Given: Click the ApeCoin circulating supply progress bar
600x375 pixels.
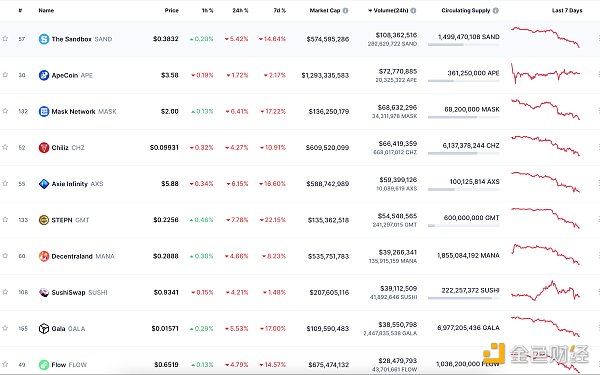Looking at the screenshot, I should coord(463,81).
